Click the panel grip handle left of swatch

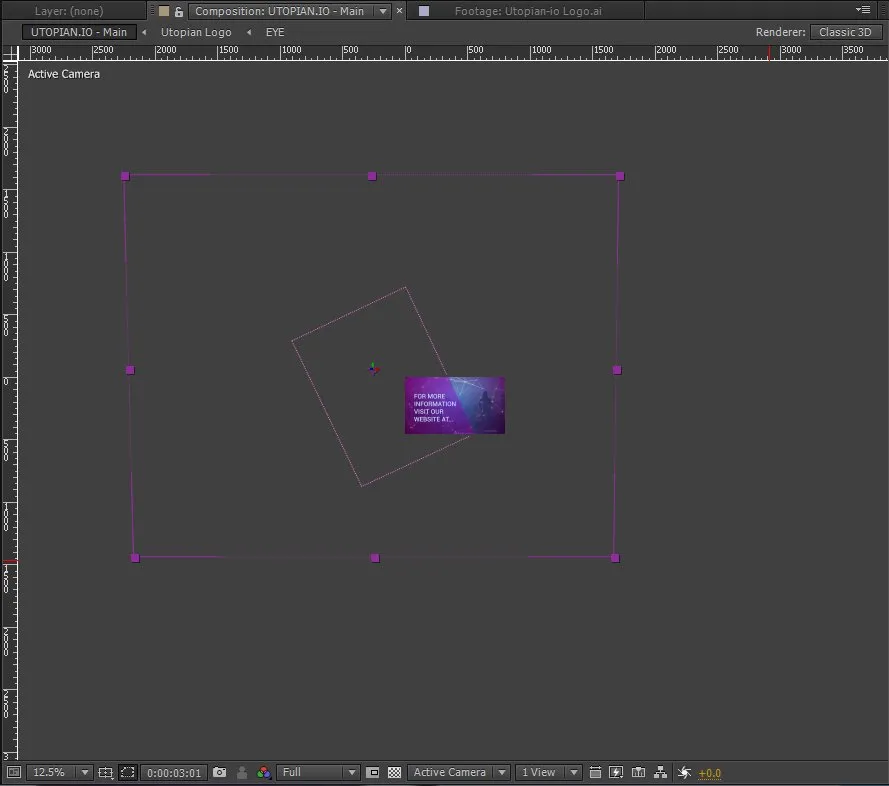click(x=152, y=11)
